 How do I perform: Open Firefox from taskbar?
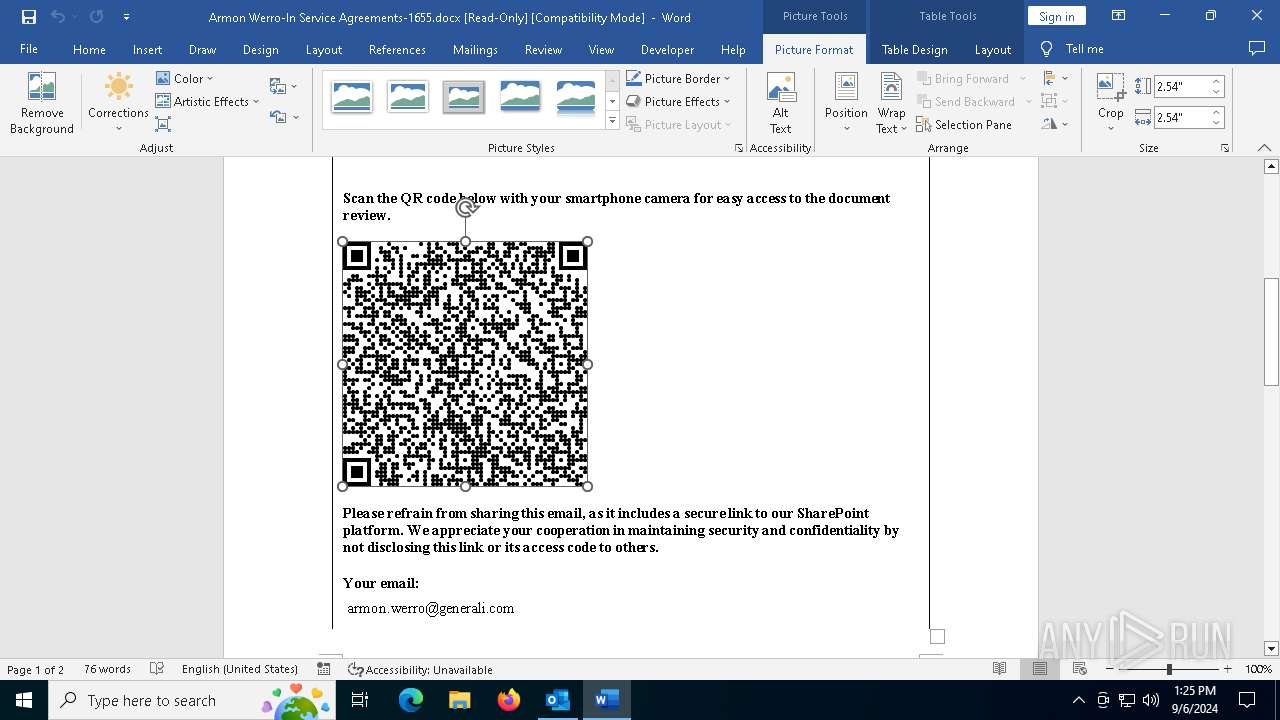coord(509,700)
